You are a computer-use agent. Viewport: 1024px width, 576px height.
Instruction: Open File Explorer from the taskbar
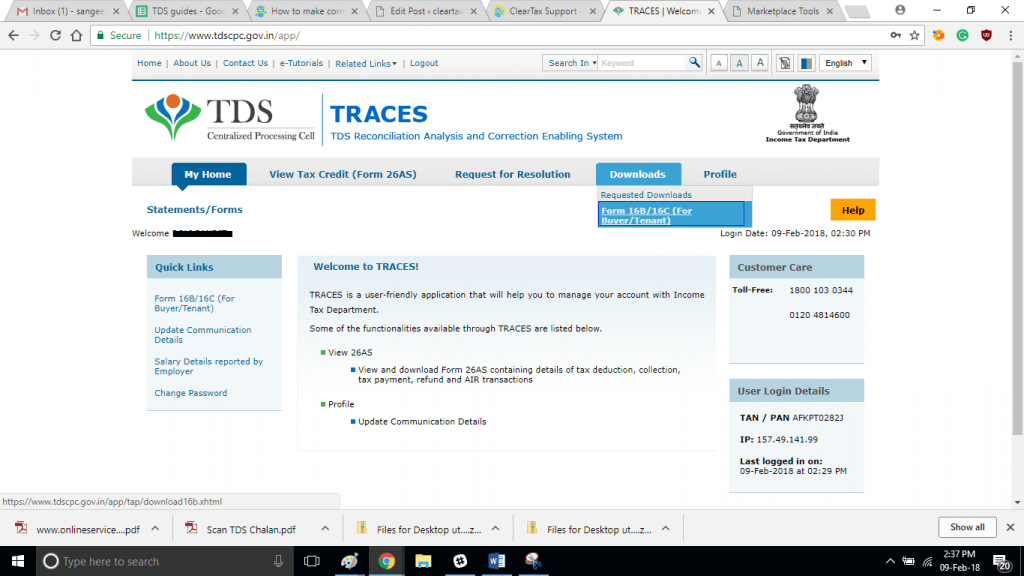[423, 561]
